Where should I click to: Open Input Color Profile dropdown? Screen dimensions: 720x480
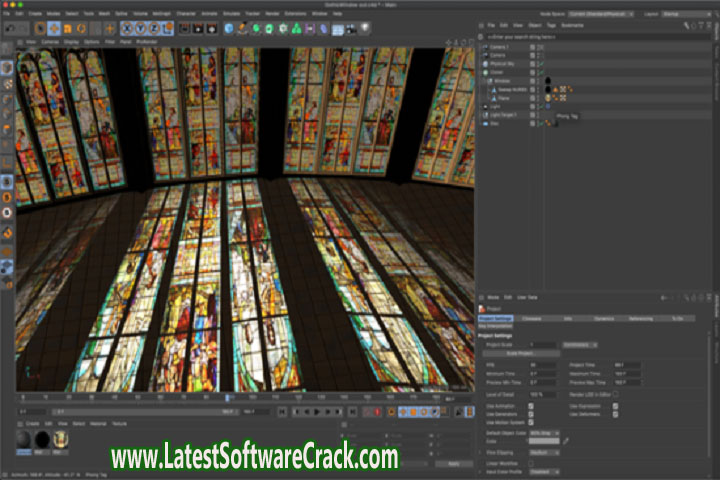544,472
